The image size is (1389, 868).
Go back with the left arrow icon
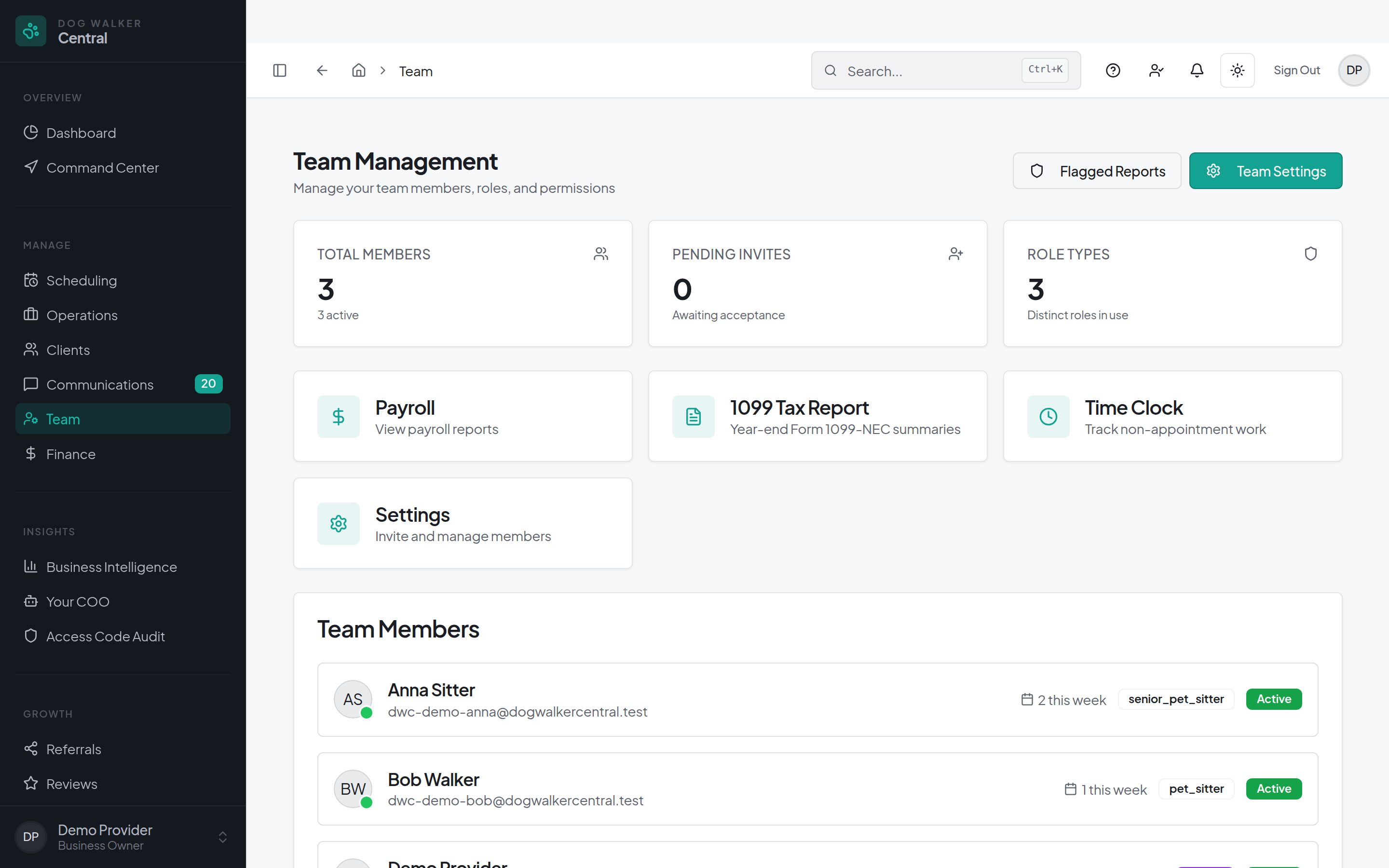[322, 70]
